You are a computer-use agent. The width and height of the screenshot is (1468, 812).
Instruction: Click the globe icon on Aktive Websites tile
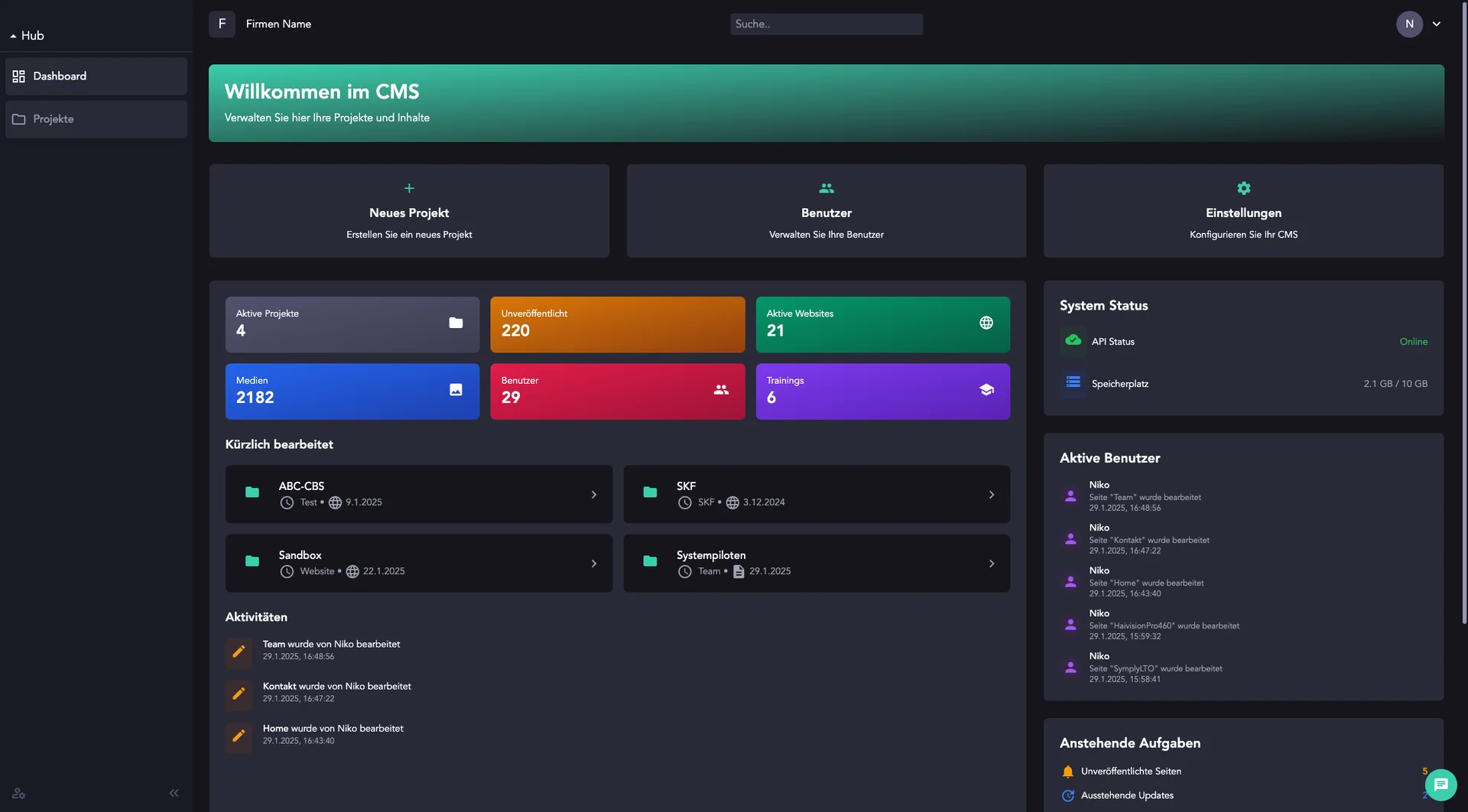click(986, 323)
